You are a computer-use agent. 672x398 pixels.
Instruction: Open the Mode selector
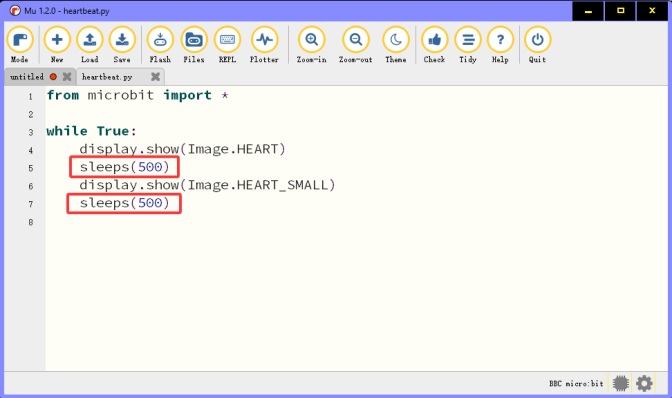click(x=20, y=45)
